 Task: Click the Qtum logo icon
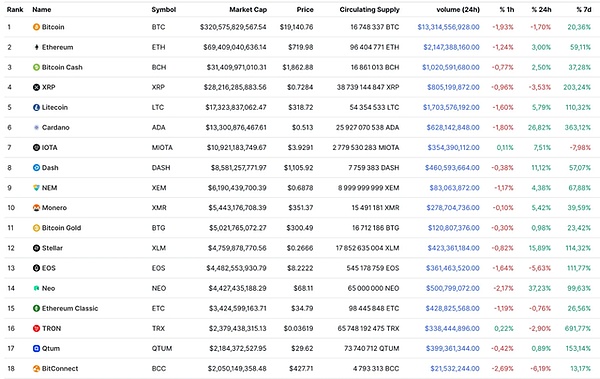(36, 348)
